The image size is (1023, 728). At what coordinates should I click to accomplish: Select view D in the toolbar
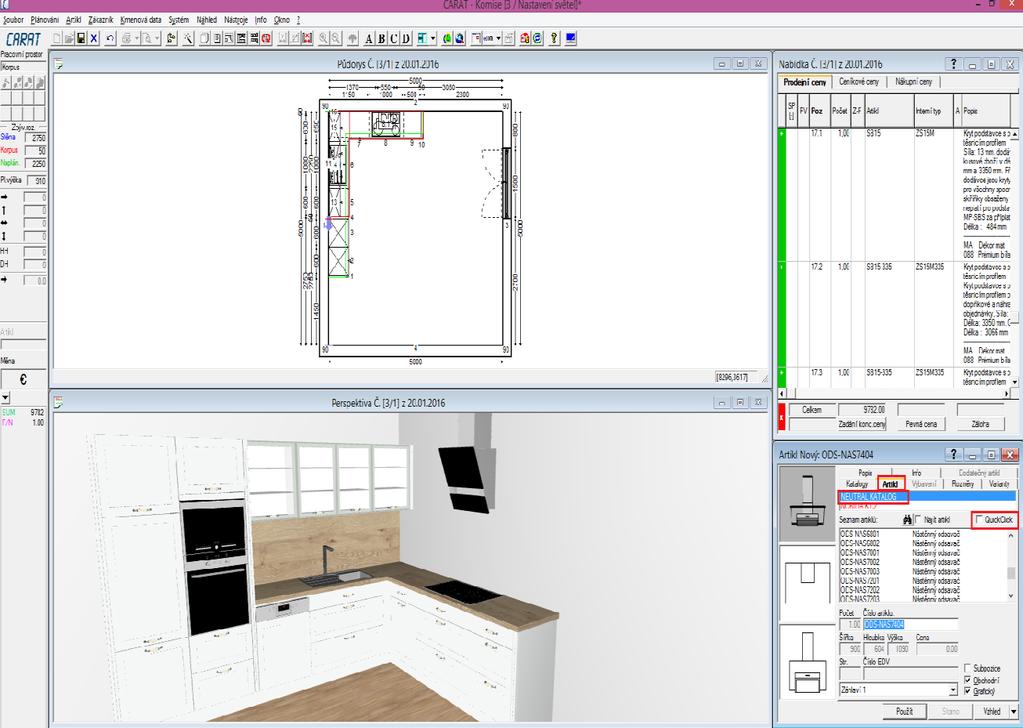pos(406,38)
